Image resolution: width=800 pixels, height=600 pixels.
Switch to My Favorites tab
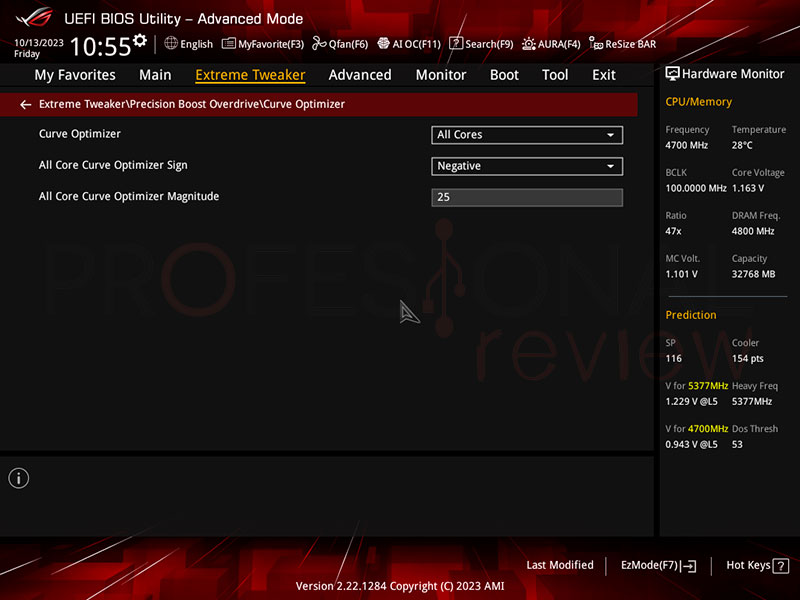point(75,75)
